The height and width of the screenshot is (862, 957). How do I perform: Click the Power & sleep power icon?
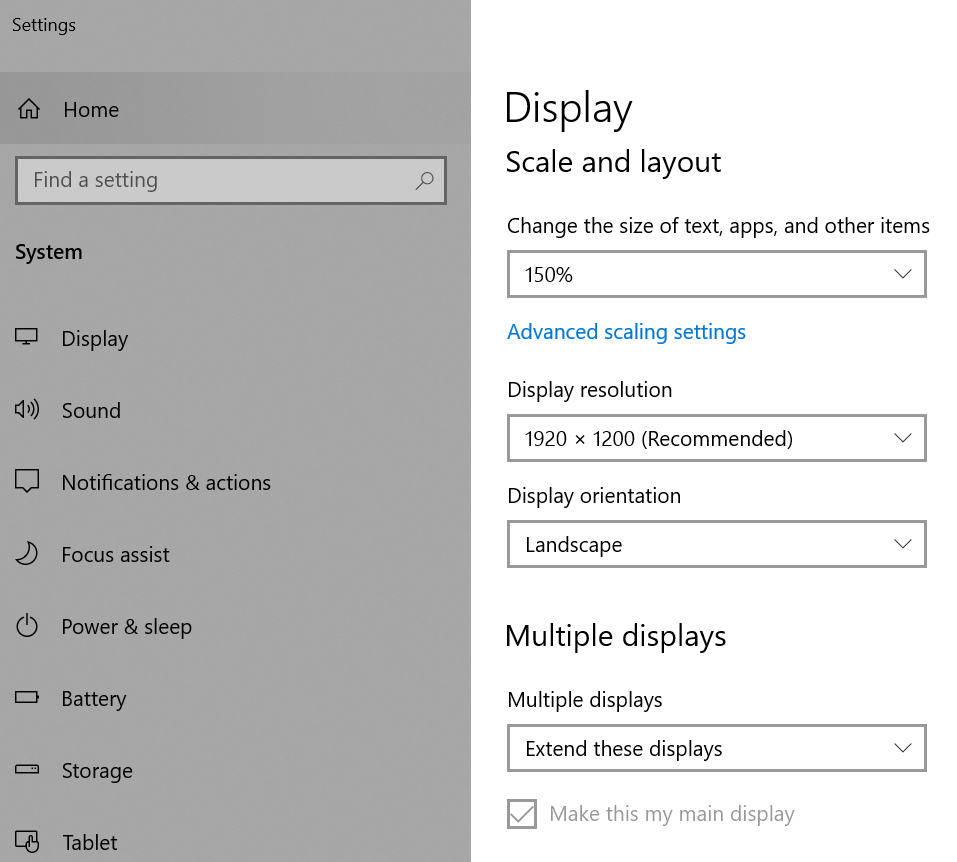27,626
